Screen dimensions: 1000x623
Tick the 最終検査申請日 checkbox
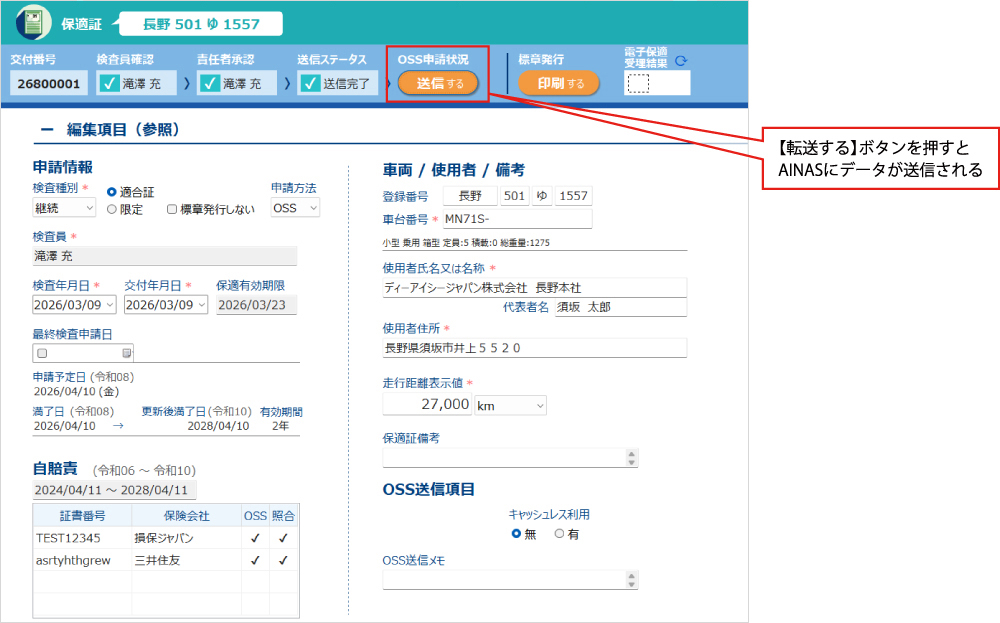coord(42,353)
